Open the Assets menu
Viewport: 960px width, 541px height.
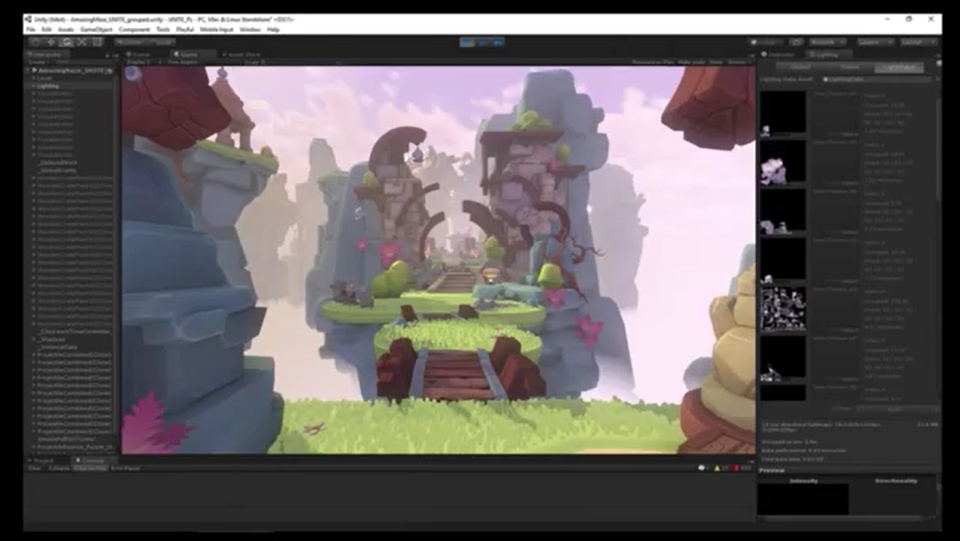click(66, 29)
